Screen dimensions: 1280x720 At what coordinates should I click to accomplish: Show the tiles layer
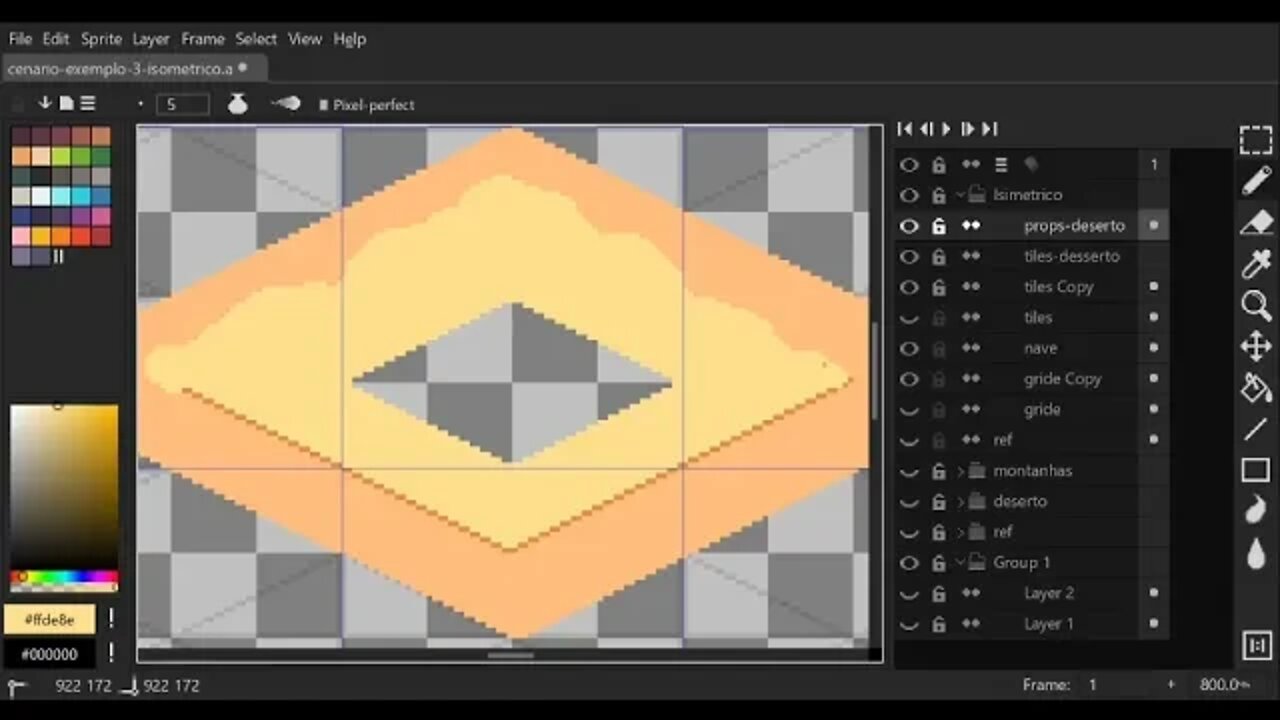(908, 318)
